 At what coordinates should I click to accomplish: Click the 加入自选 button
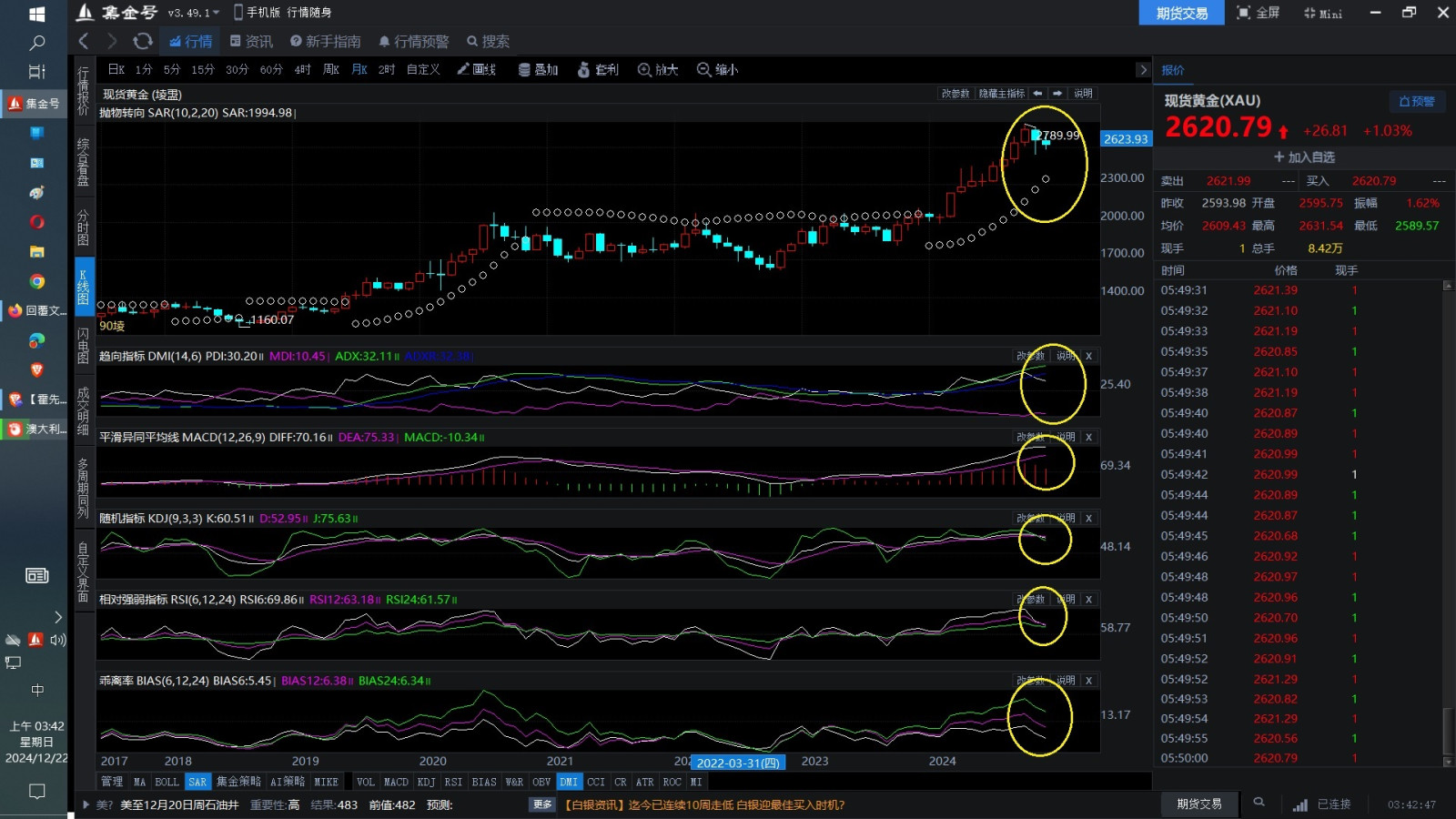tap(1304, 157)
